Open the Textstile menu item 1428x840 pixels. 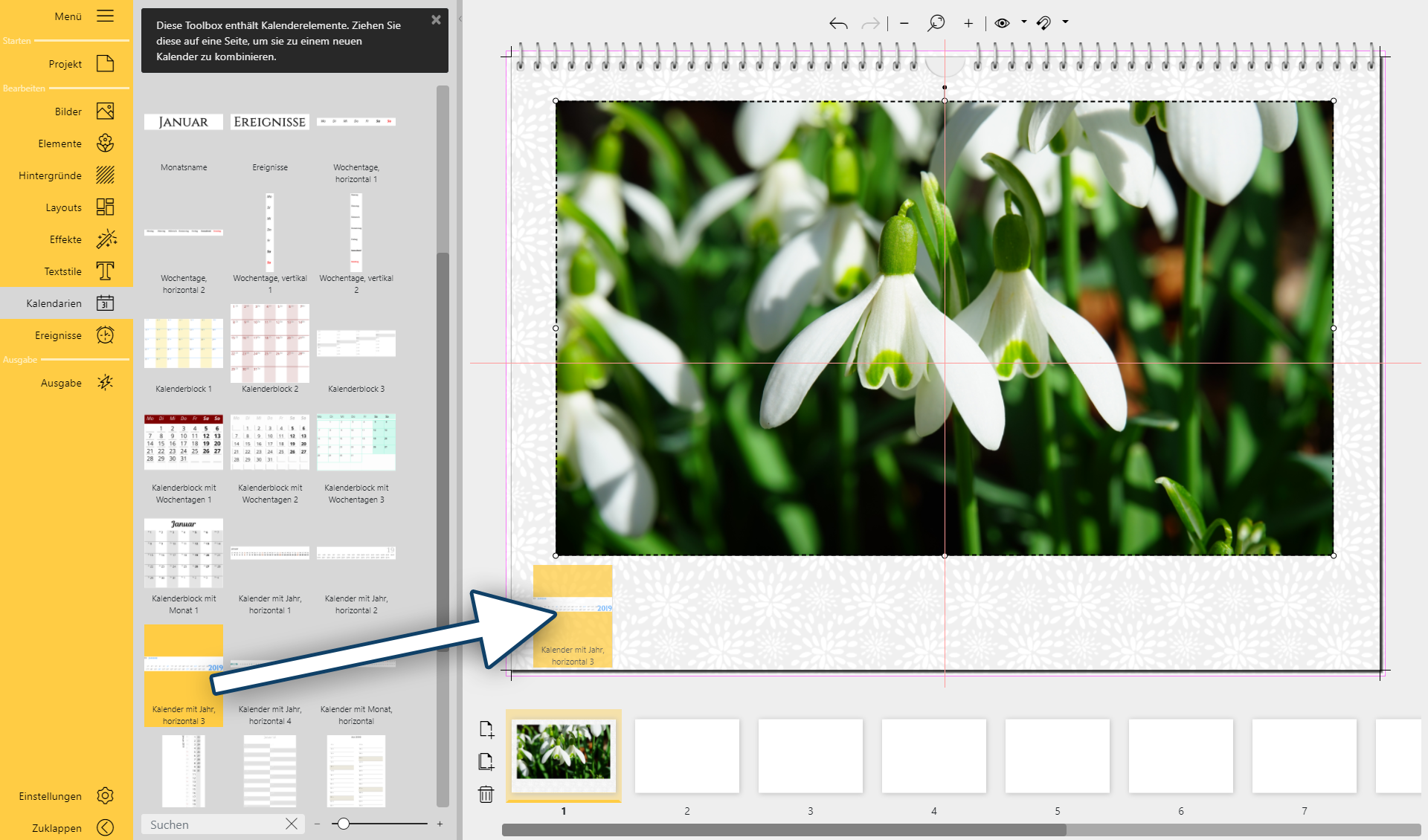click(x=106, y=271)
